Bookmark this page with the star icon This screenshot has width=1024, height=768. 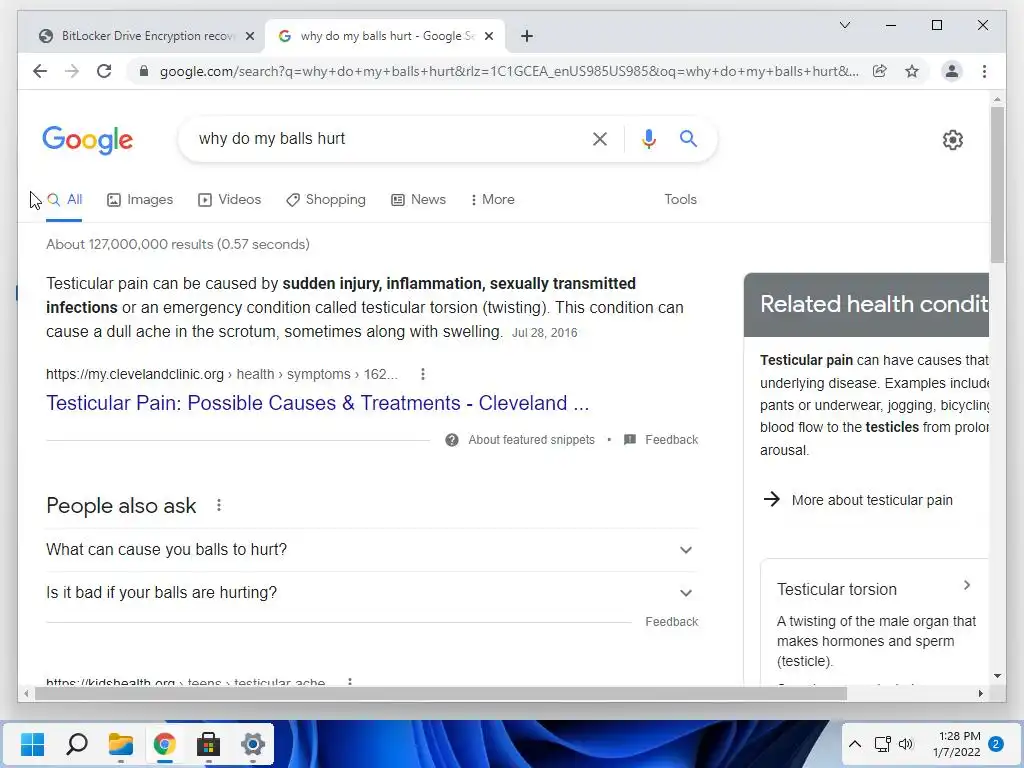coord(912,71)
